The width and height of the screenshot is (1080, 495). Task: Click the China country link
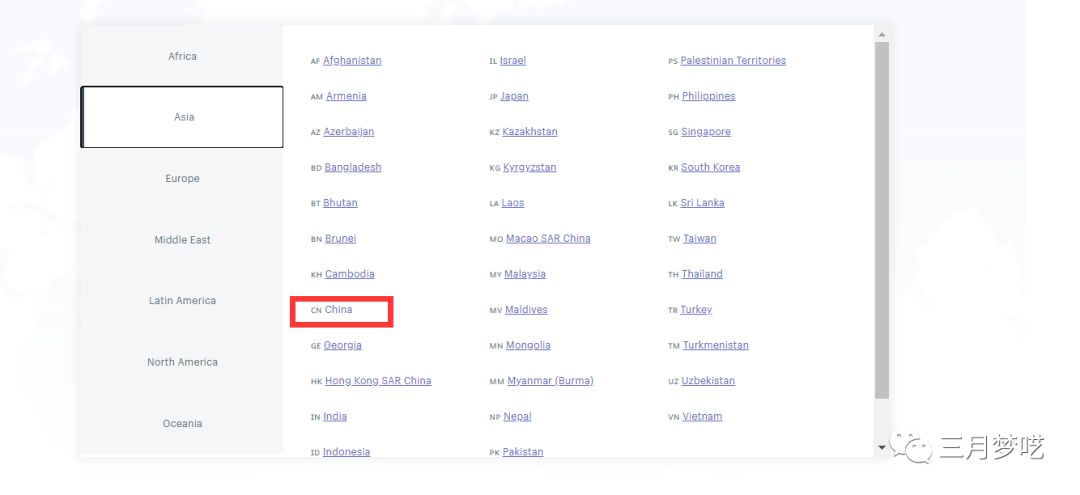338,310
